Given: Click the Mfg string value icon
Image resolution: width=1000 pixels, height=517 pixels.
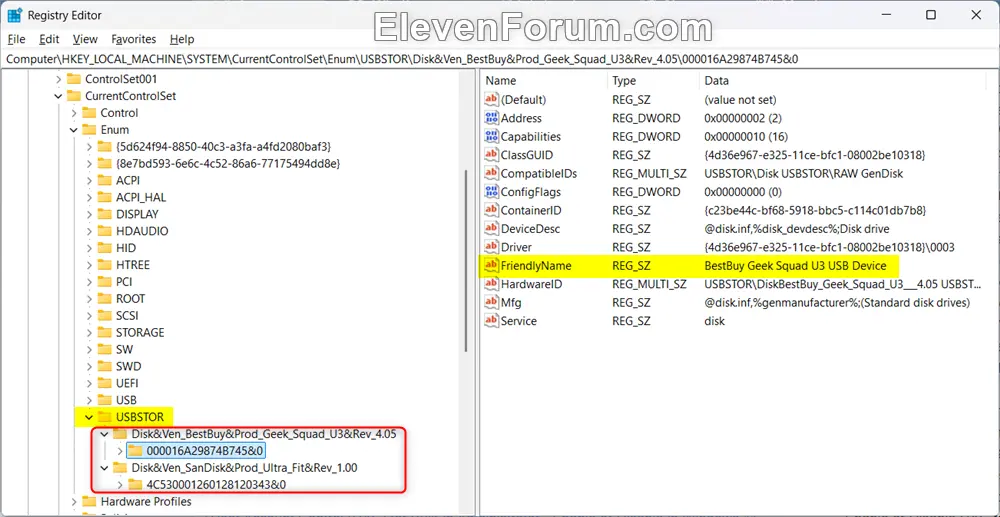Looking at the screenshot, I should (x=492, y=303).
